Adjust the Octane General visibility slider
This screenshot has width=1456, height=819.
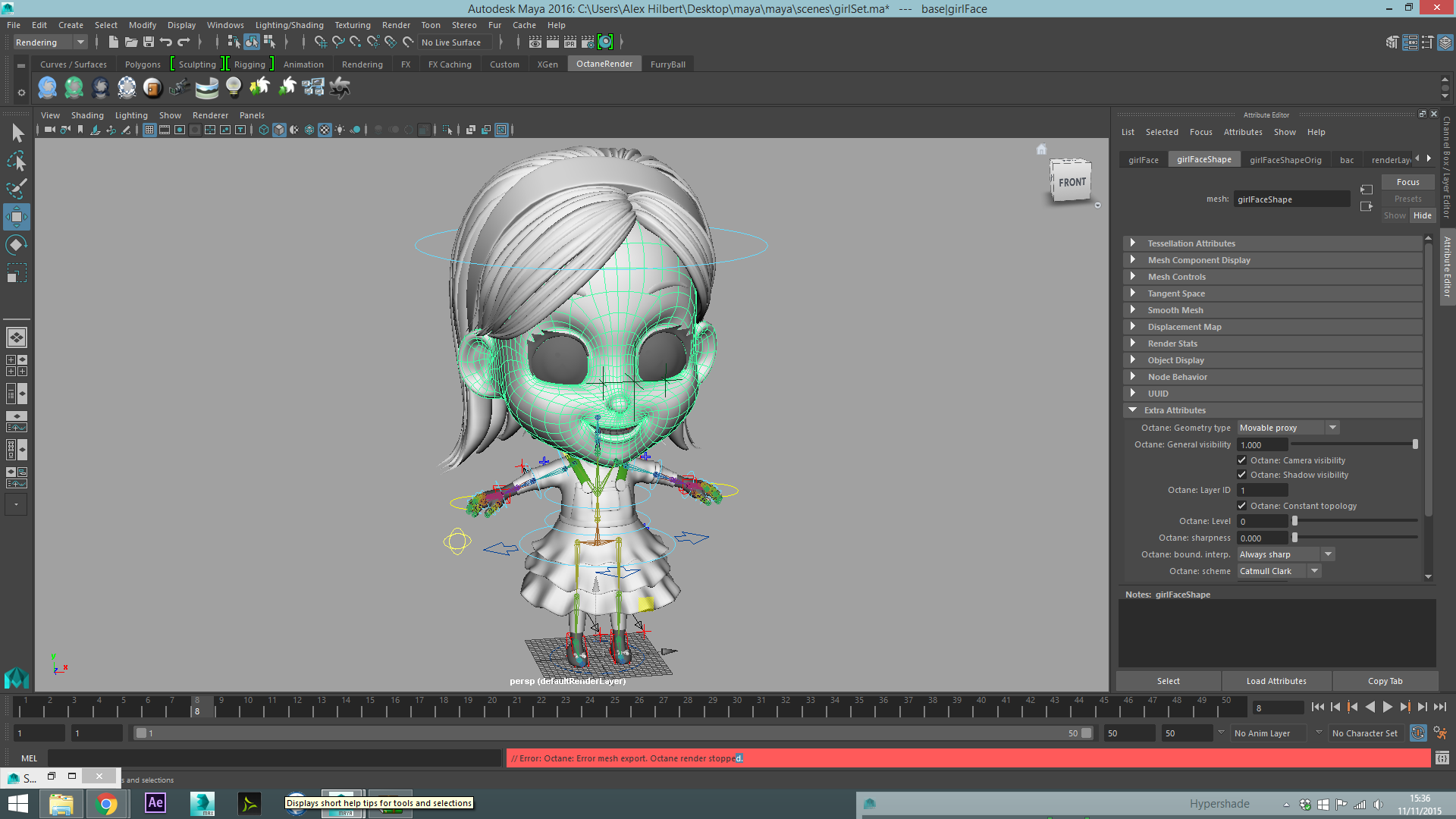1414,444
